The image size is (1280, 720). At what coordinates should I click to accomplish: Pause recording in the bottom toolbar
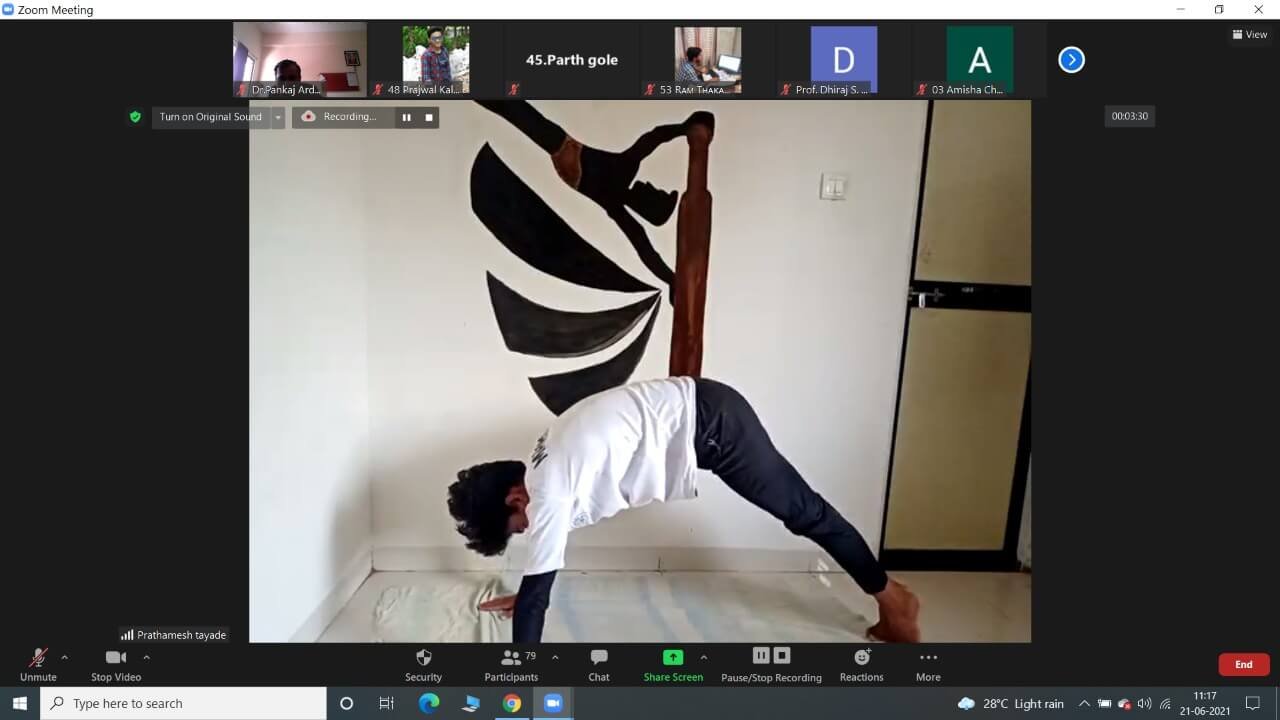761,655
